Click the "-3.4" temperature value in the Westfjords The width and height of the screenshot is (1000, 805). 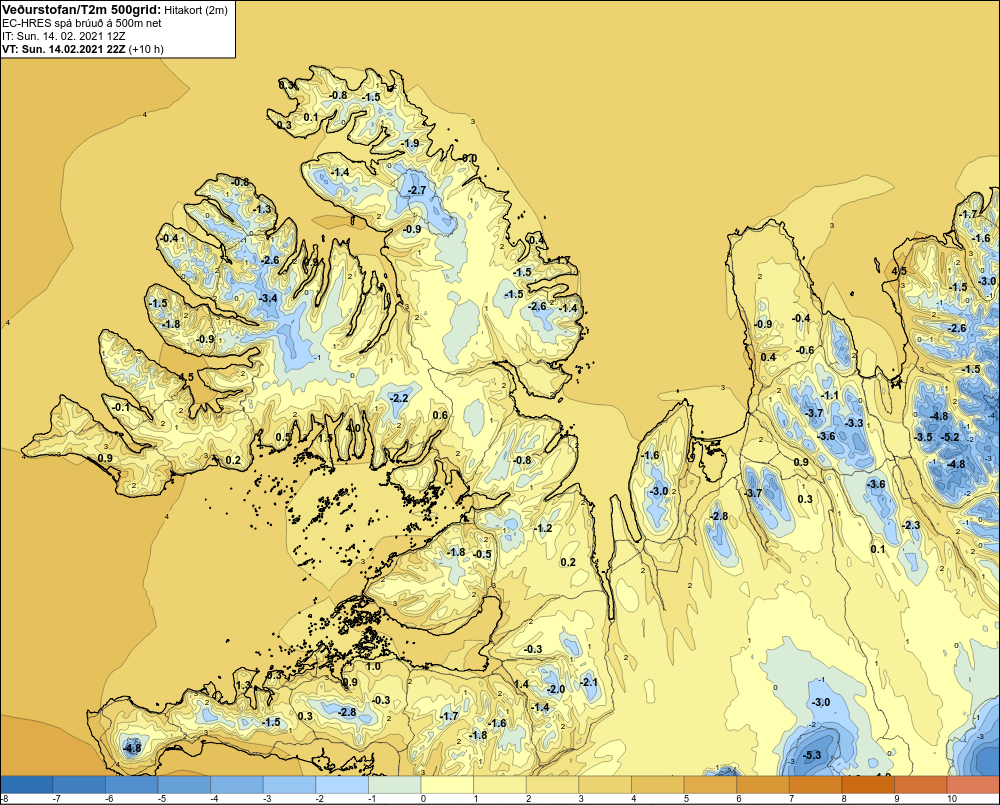point(268,298)
